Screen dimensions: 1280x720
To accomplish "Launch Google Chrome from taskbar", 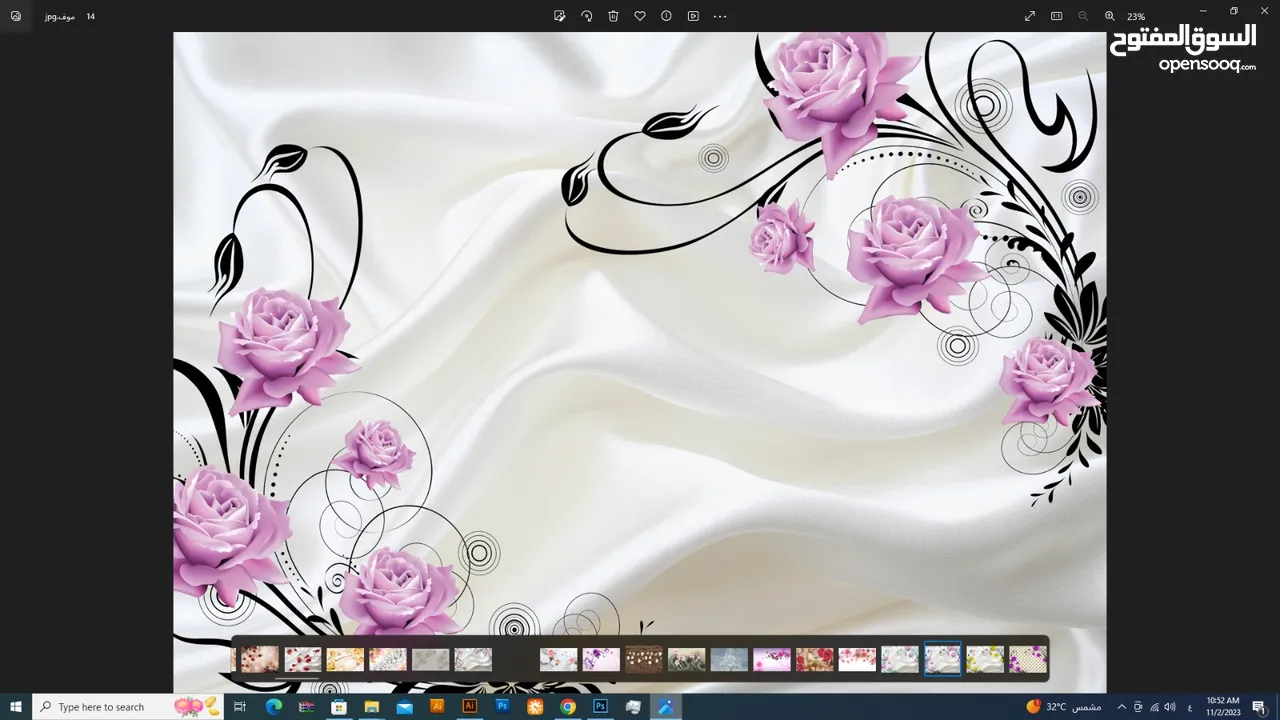I will (x=568, y=707).
